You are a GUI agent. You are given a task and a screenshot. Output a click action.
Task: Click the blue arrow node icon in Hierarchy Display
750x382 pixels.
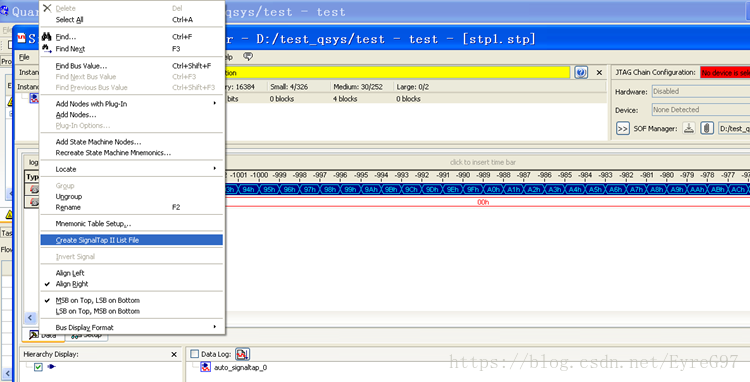(x=52, y=367)
